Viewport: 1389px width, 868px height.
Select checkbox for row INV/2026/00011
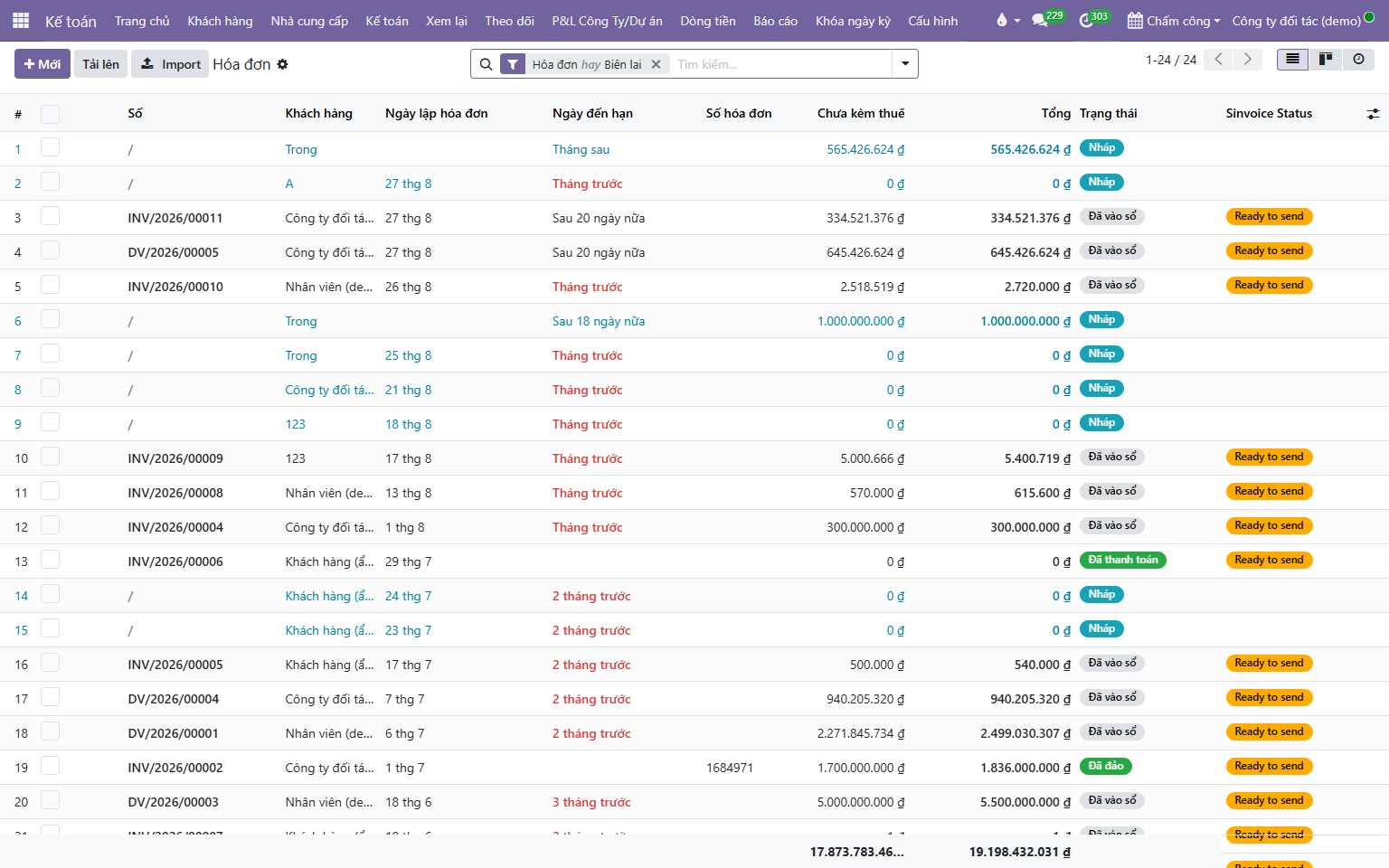click(50, 216)
